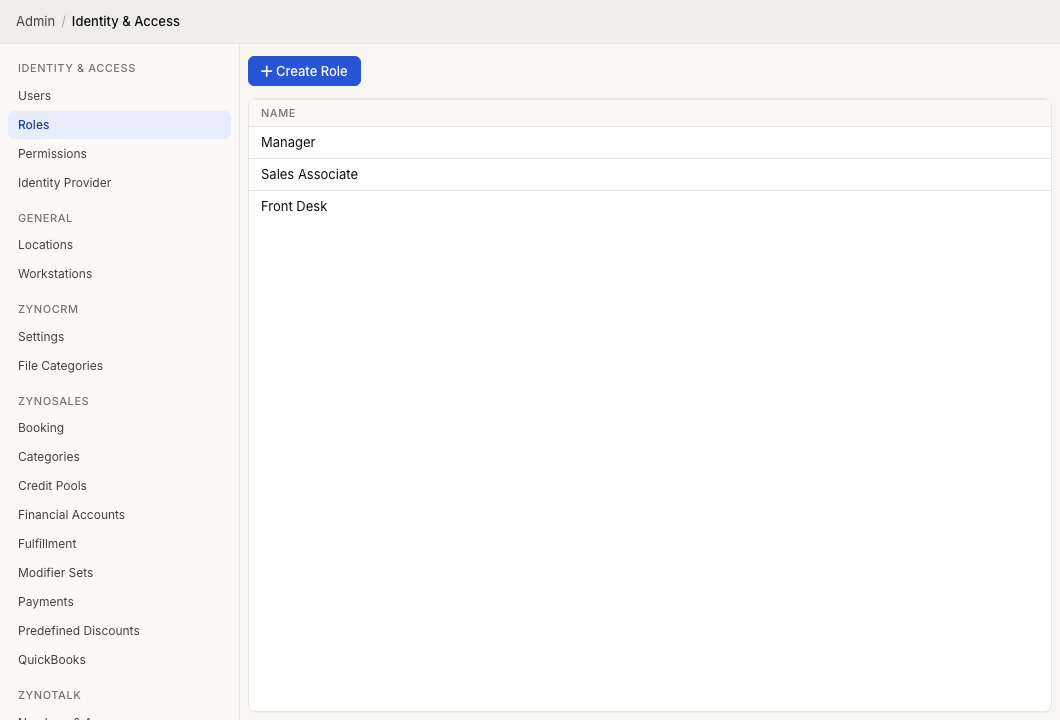1060x720 pixels.
Task: Open Payments settings
Action: point(120,602)
